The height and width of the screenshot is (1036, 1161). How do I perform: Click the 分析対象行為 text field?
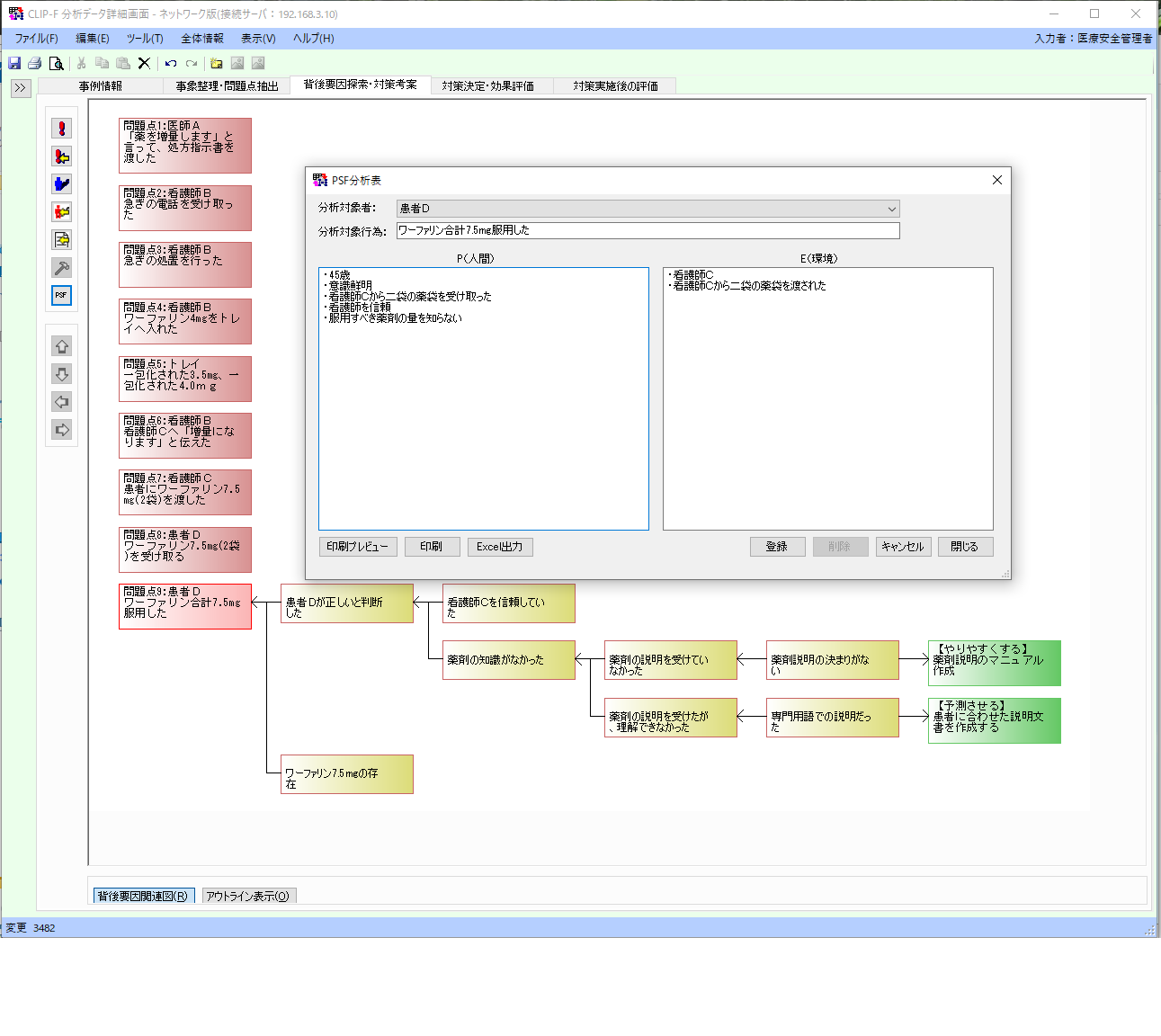click(647, 231)
